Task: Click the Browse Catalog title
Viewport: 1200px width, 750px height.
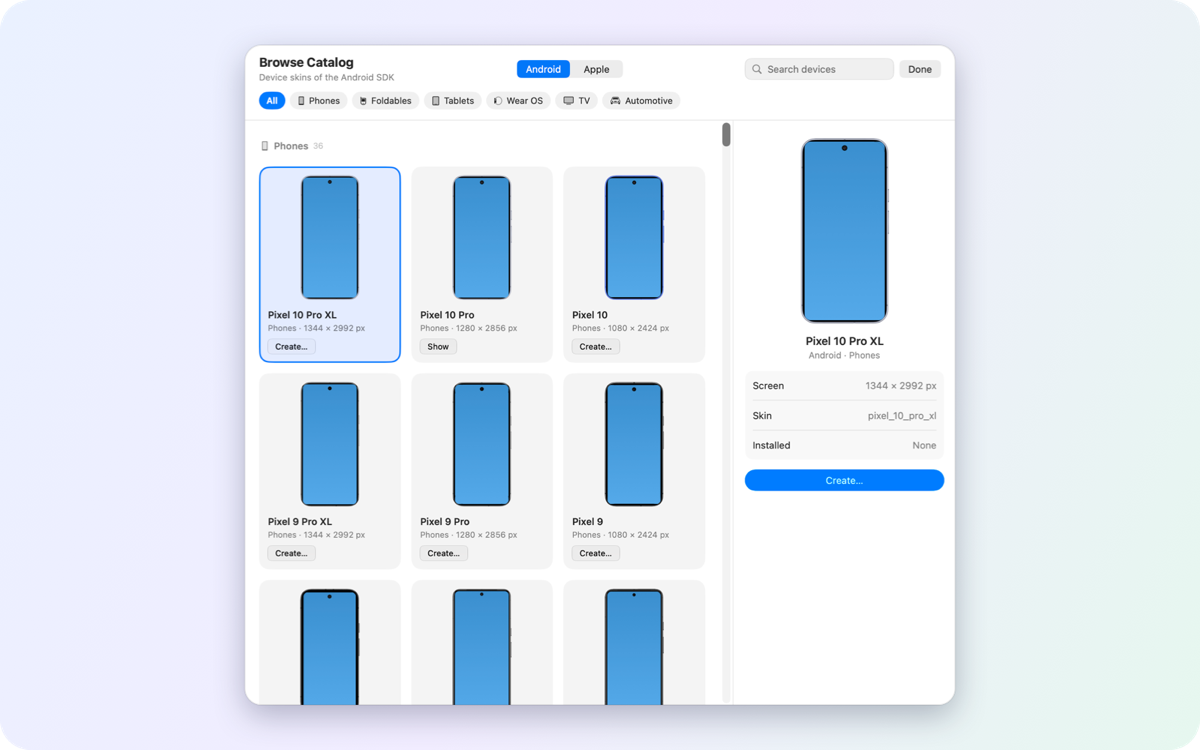Action: click(306, 62)
